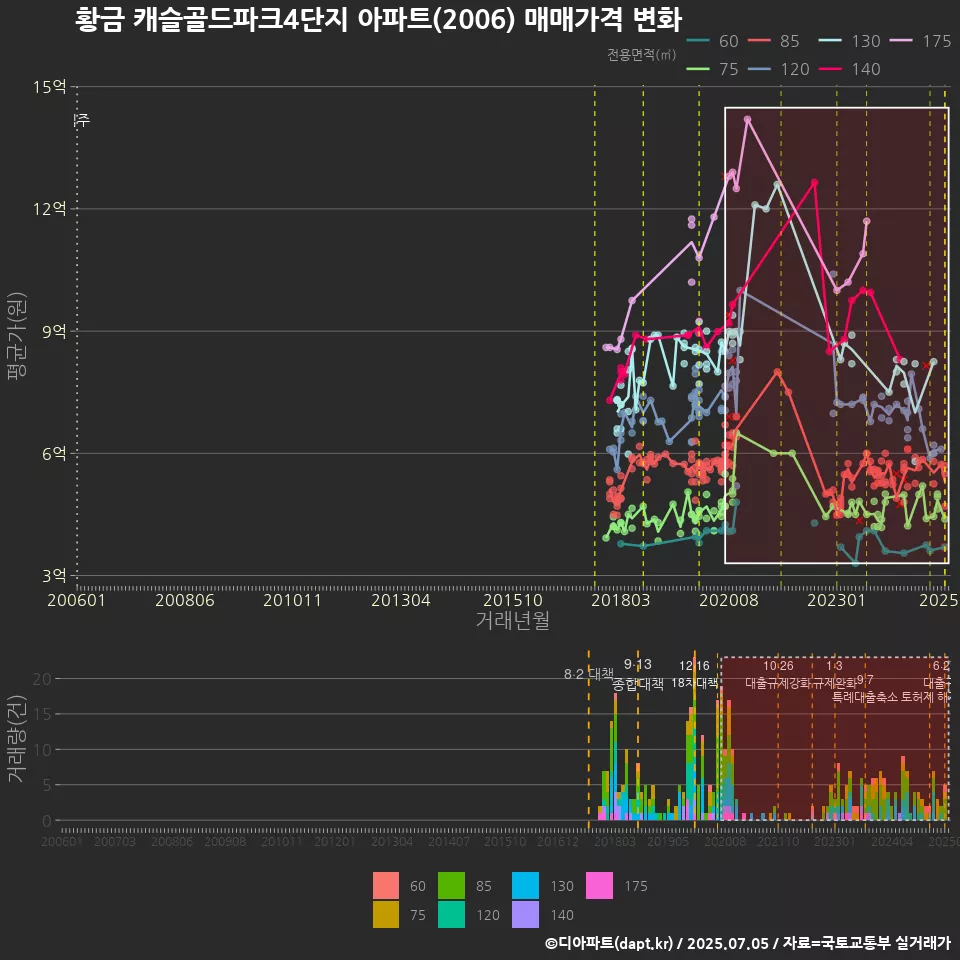Click the 201803 x-axis label on price chart
The width and height of the screenshot is (960, 960).
tap(621, 600)
